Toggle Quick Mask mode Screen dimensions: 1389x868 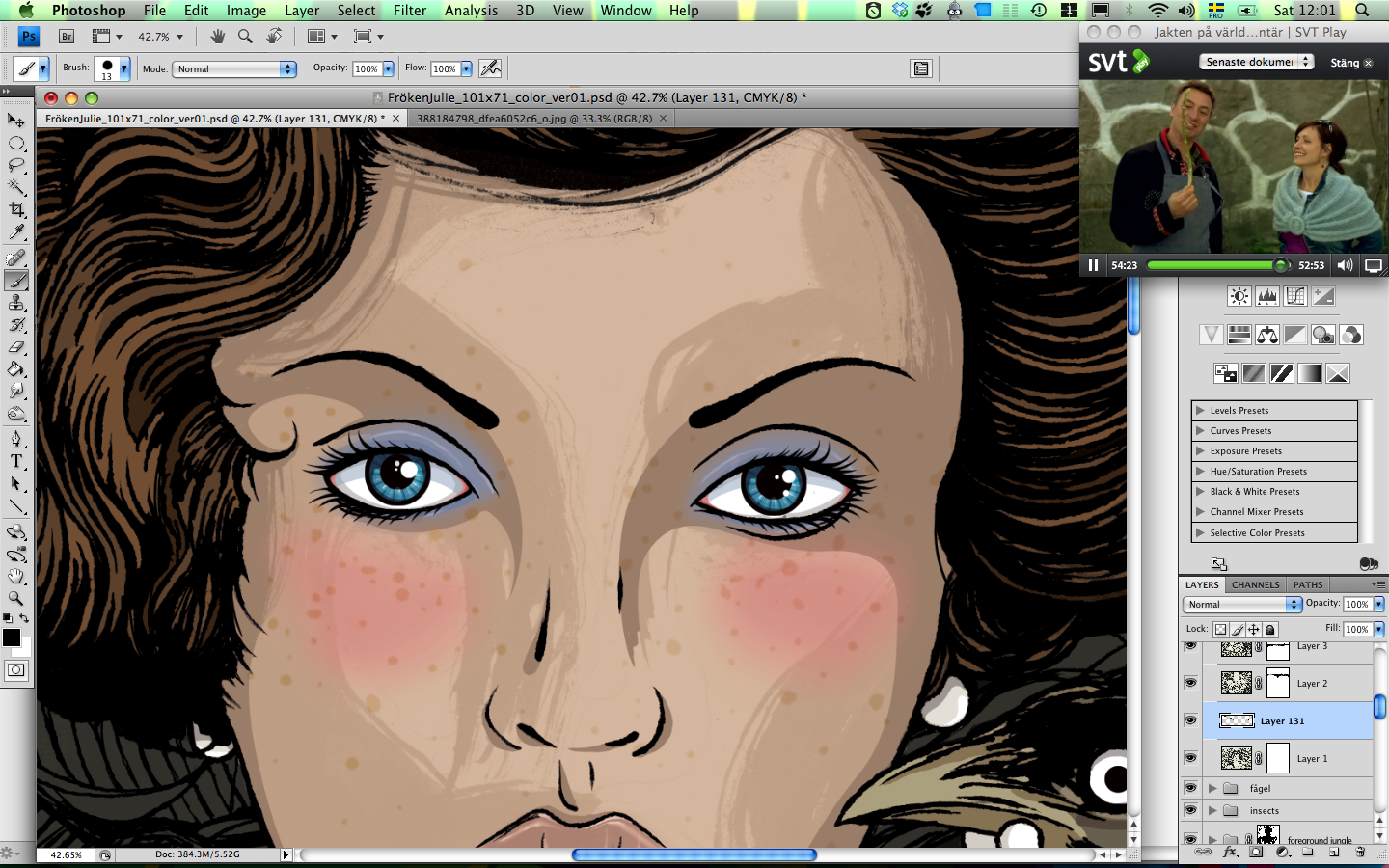tap(16, 670)
